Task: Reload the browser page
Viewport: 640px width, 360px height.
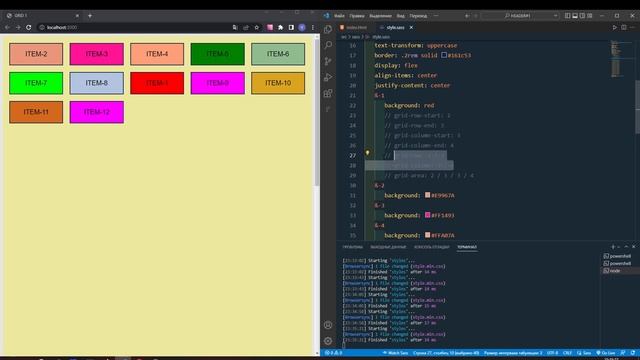Action: [29, 27]
